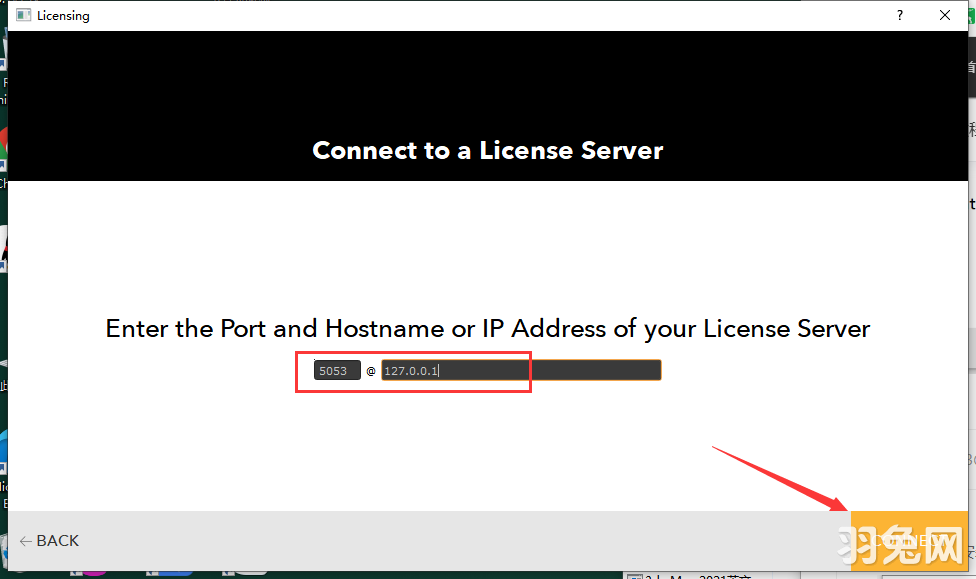Image resolution: width=976 pixels, height=579 pixels.
Task: Click the 'Enter the Port and Hostname' instruction text
Action: coord(487,328)
